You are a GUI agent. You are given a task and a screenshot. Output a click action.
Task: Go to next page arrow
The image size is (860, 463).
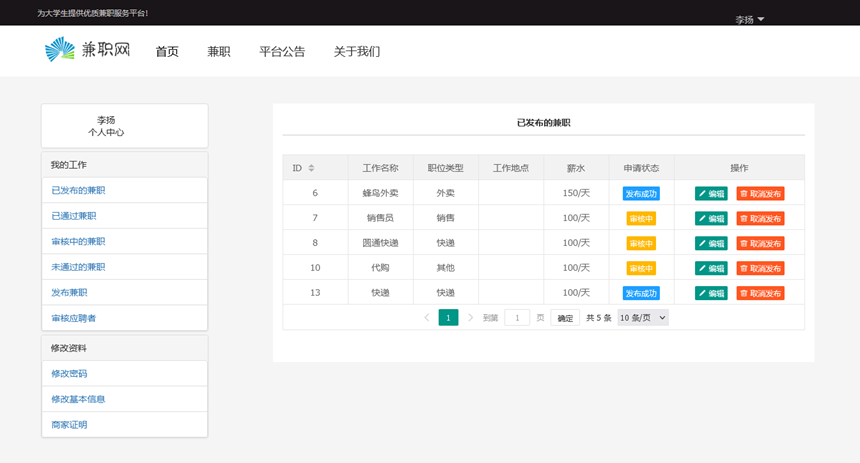[x=470, y=318]
